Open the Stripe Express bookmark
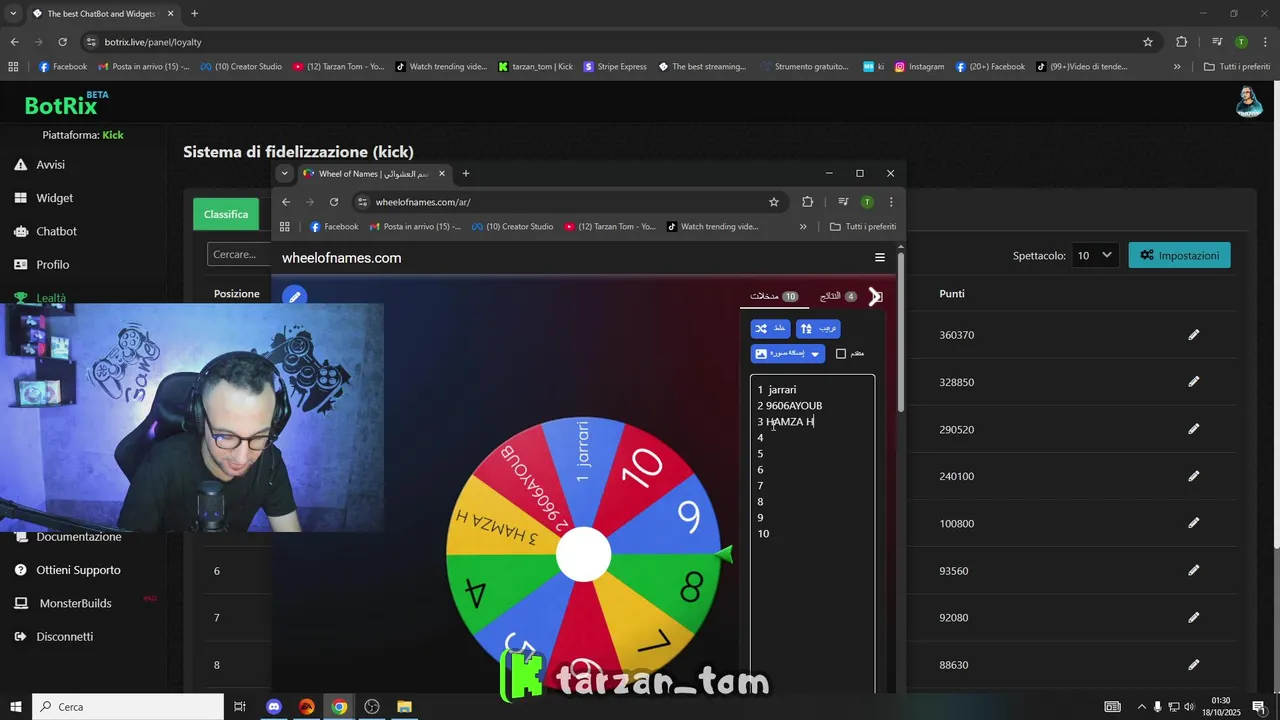Screen dimensions: 1280x720 click(x=615, y=67)
